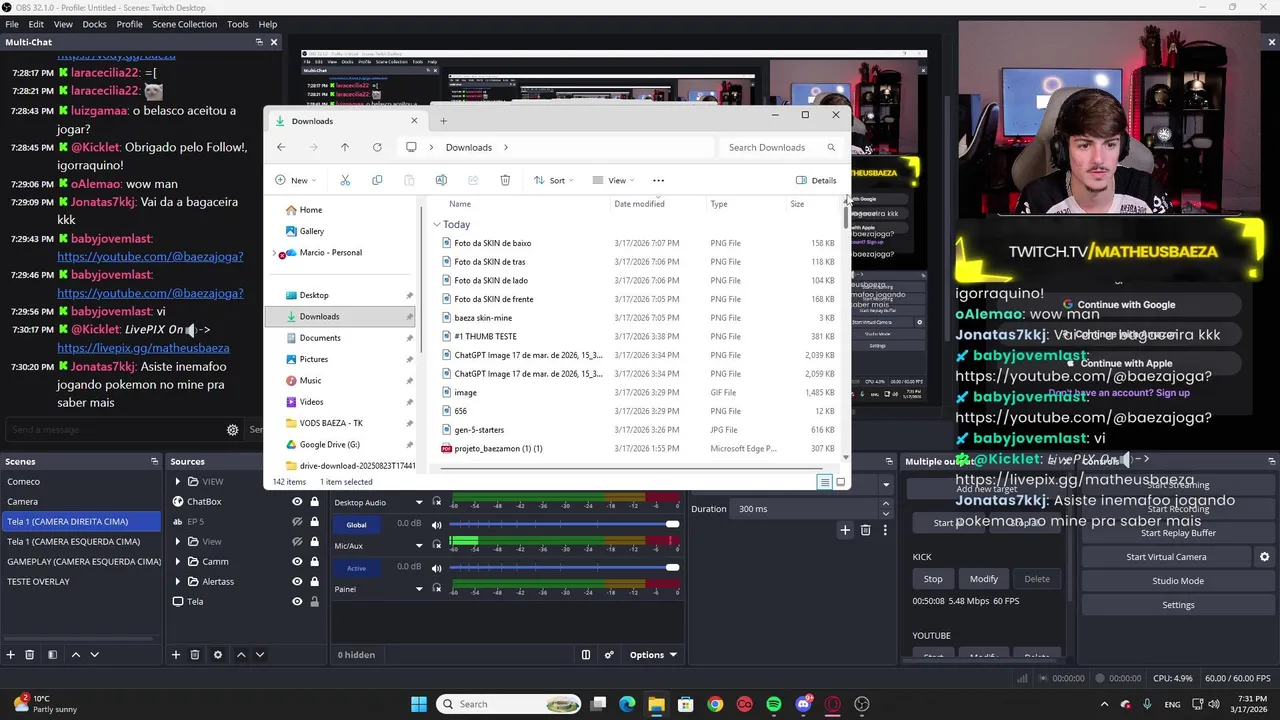Open the OBS Profile menu

point(129,24)
